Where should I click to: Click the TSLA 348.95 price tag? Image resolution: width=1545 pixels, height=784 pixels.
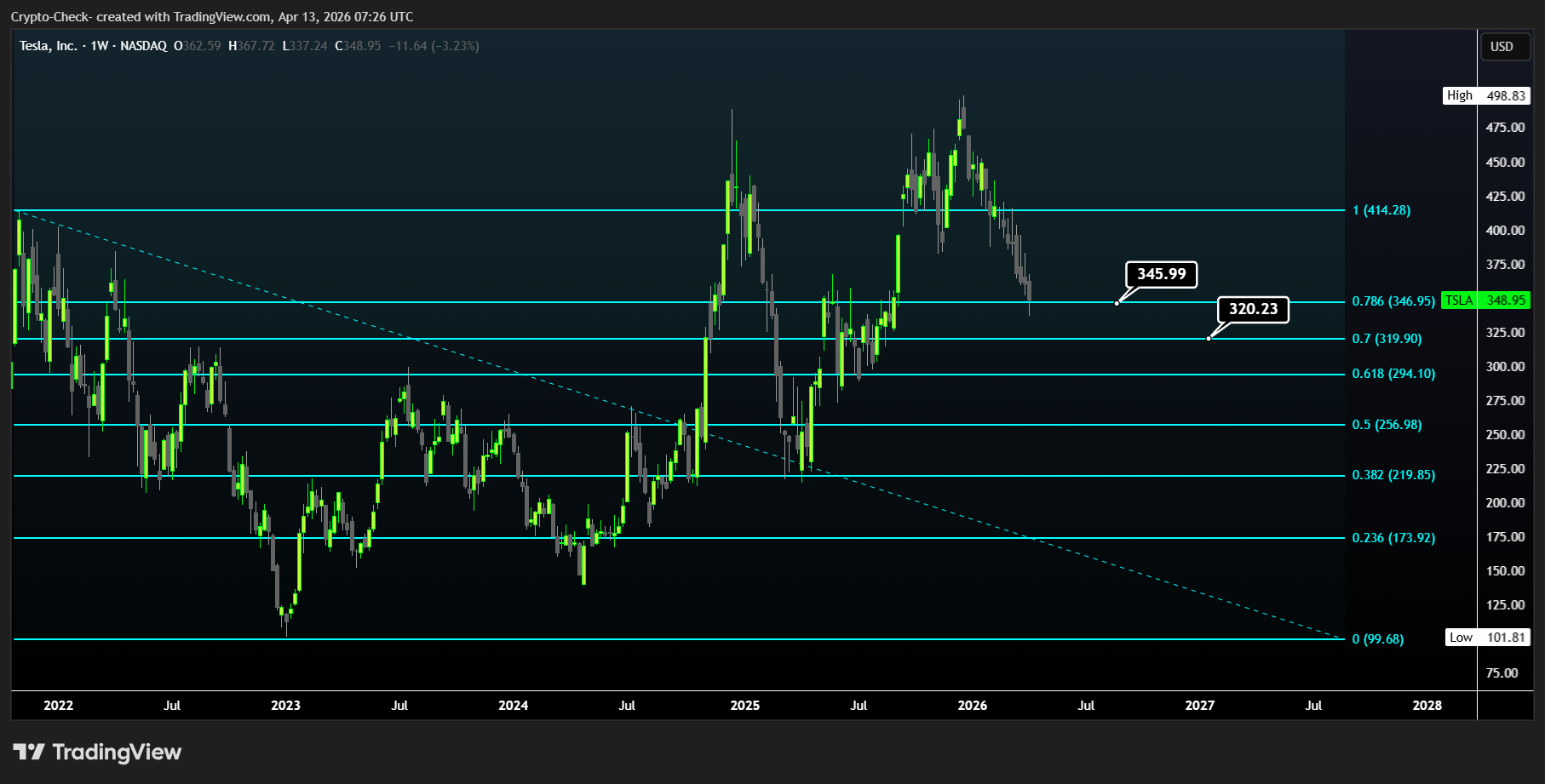coord(1486,300)
